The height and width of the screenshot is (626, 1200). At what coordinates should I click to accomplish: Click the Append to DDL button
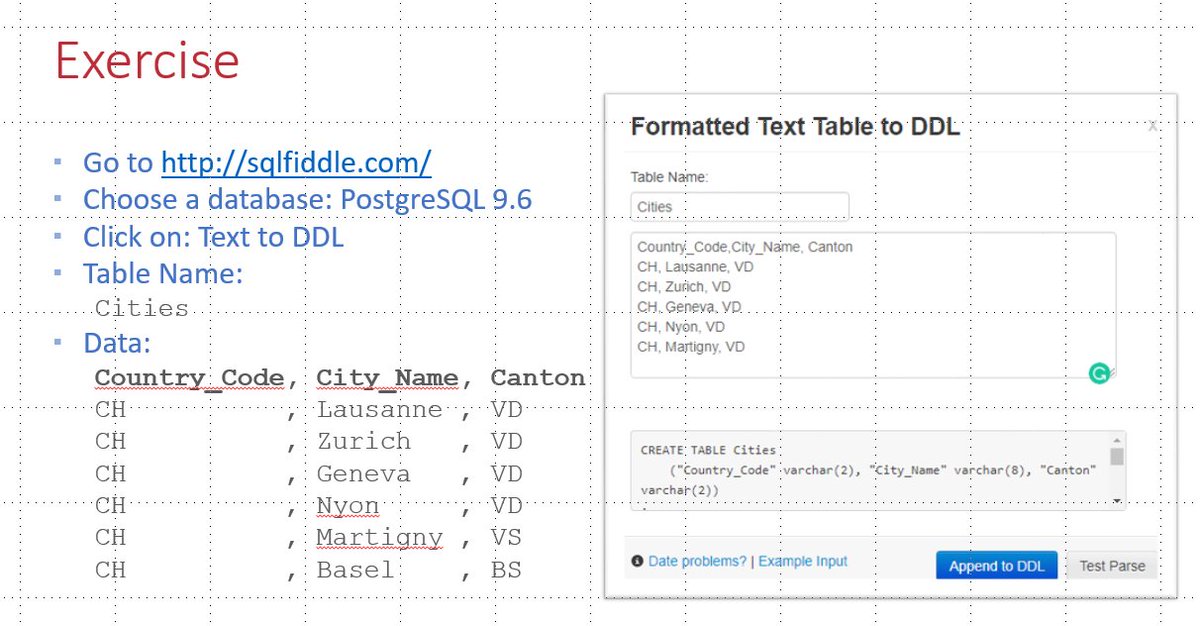996,566
